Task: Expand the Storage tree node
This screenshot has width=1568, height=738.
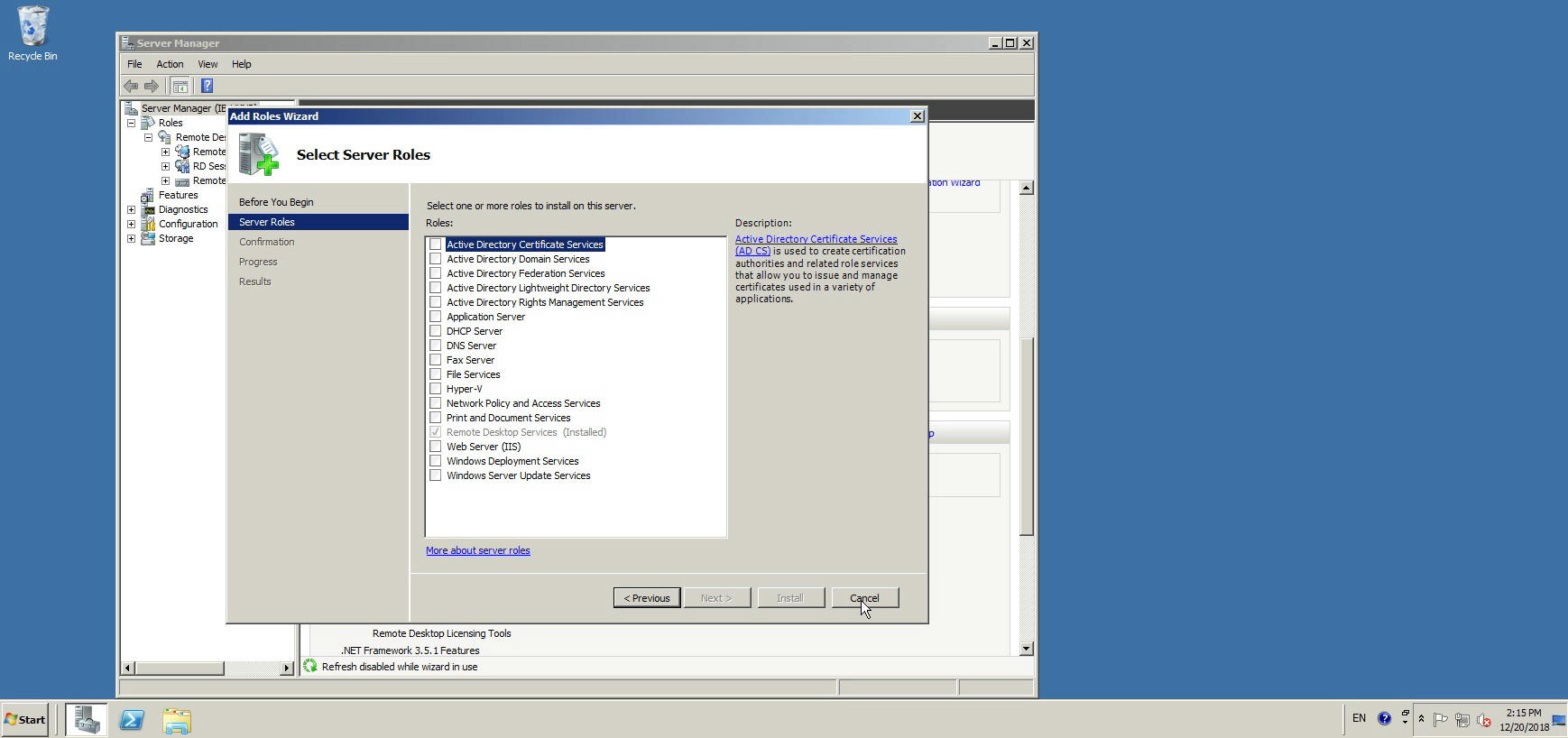Action: coord(132,238)
